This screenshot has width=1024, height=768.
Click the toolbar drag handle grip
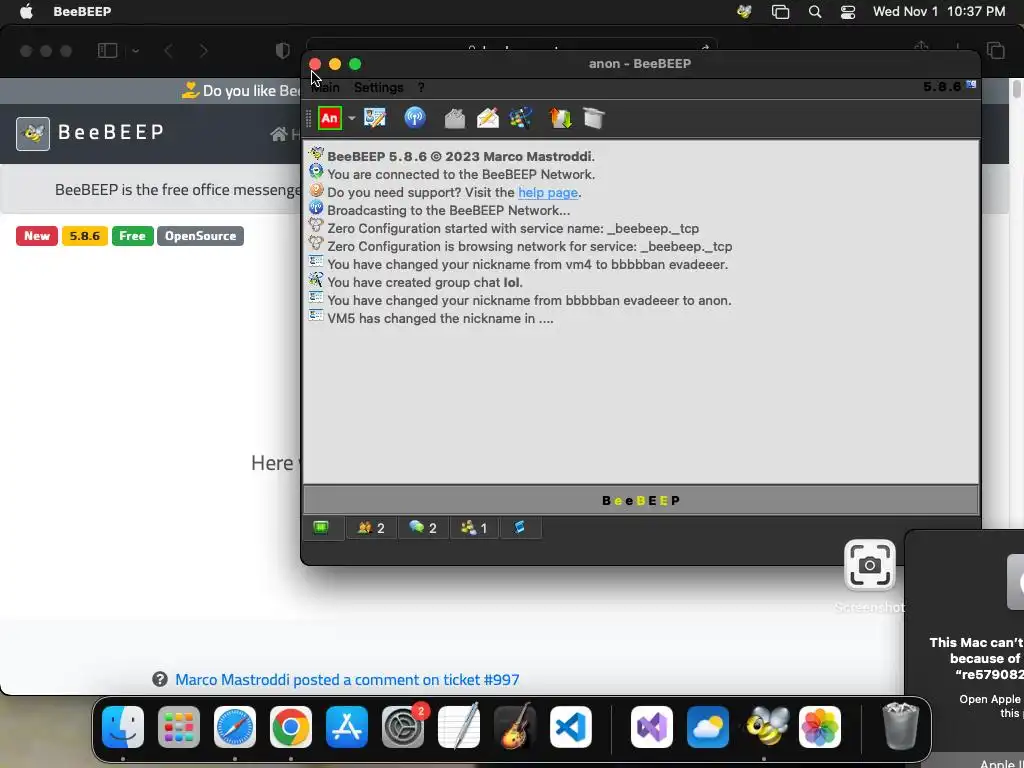coord(308,118)
